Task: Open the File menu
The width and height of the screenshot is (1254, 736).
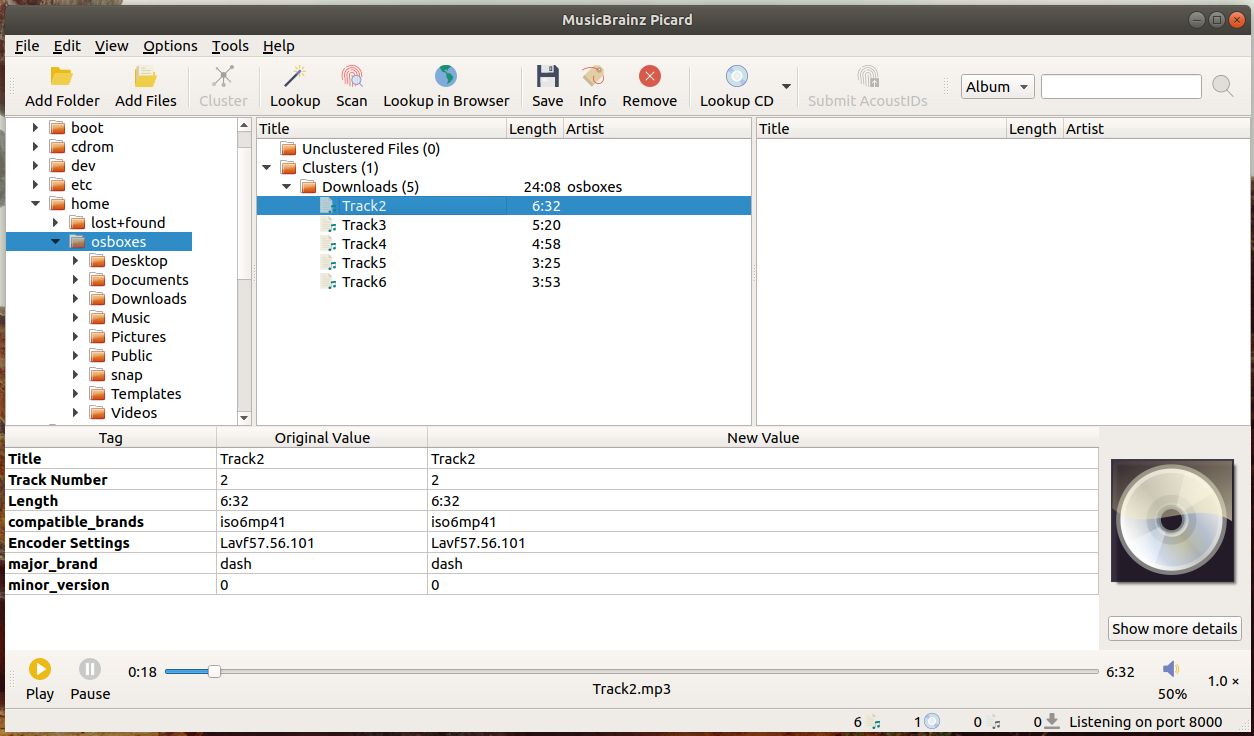Action: (27, 46)
